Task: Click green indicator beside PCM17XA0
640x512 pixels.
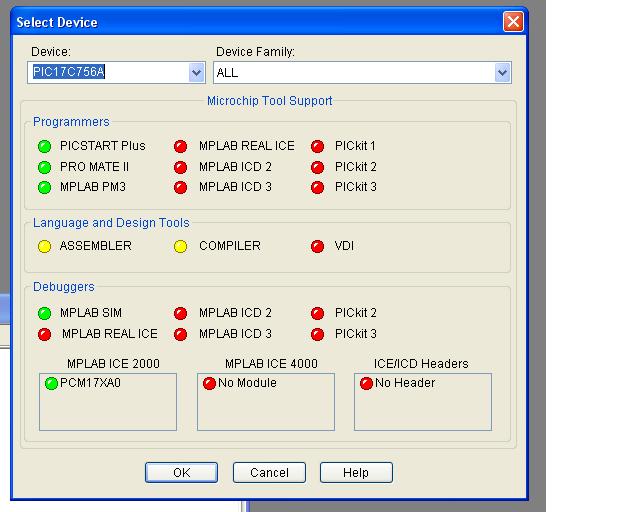Action: pyautogui.click(x=51, y=383)
